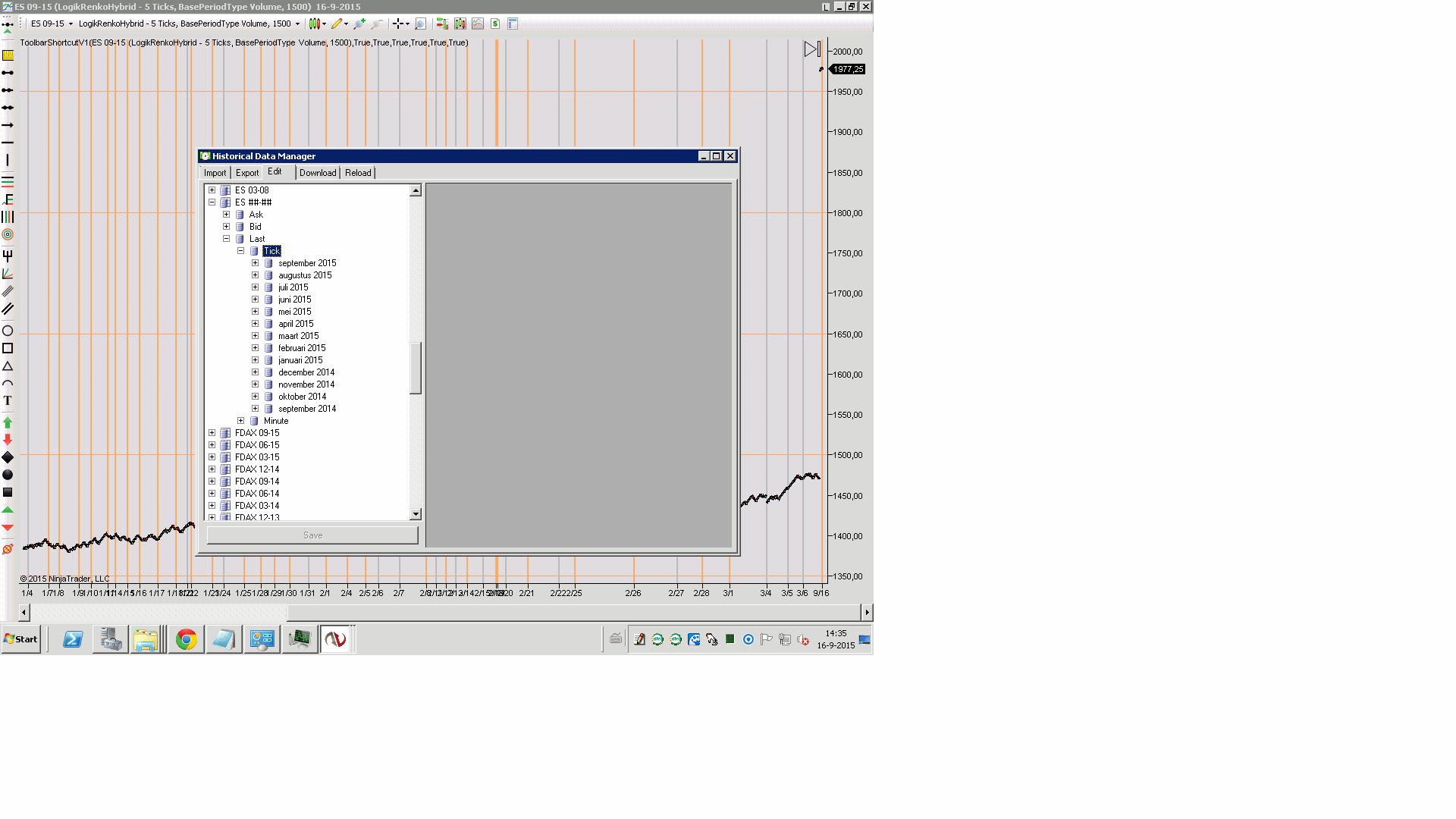Expand the FDAX 09-15 tree node
This screenshot has height=819, width=1456.
click(x=212, y=433)
